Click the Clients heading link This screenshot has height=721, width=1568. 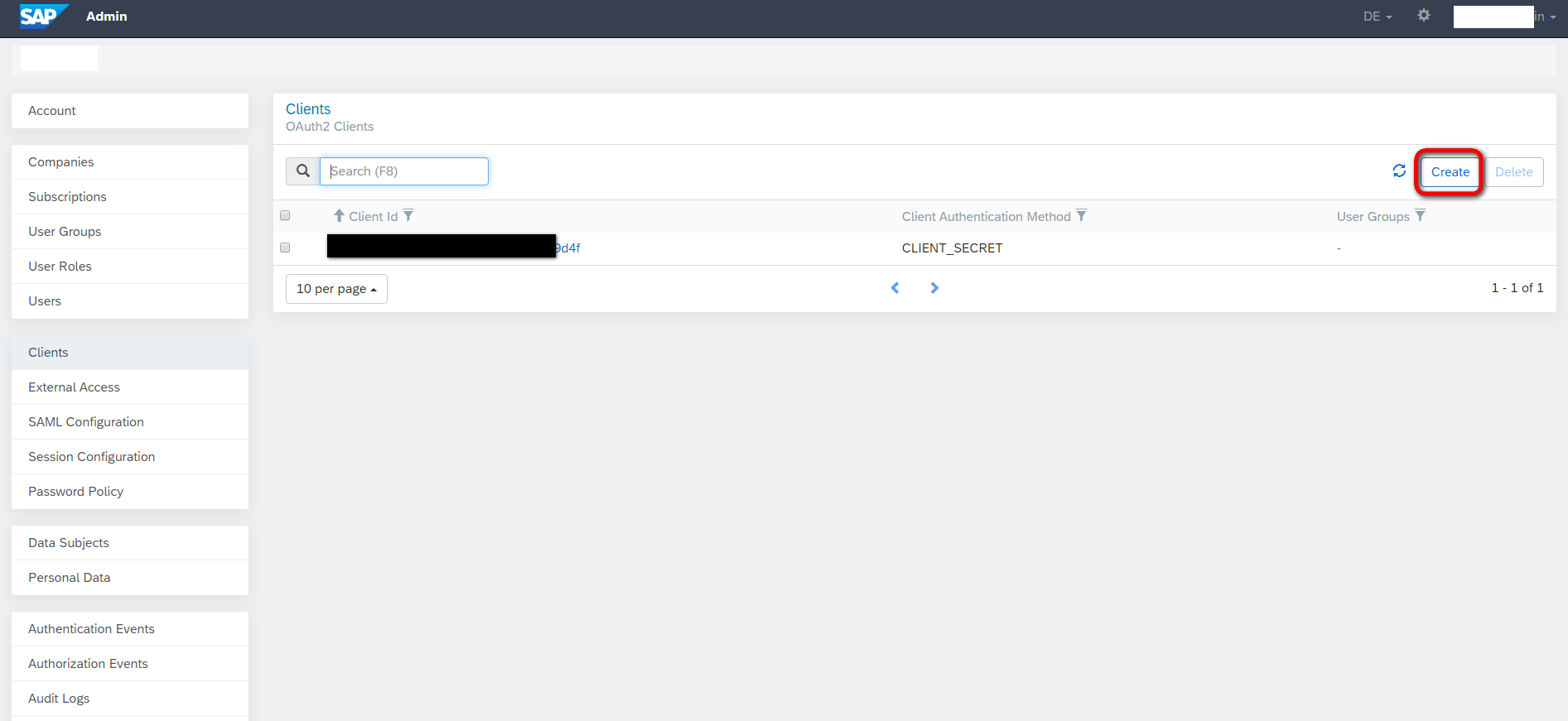pyautogui.click(x=308, y=109)
